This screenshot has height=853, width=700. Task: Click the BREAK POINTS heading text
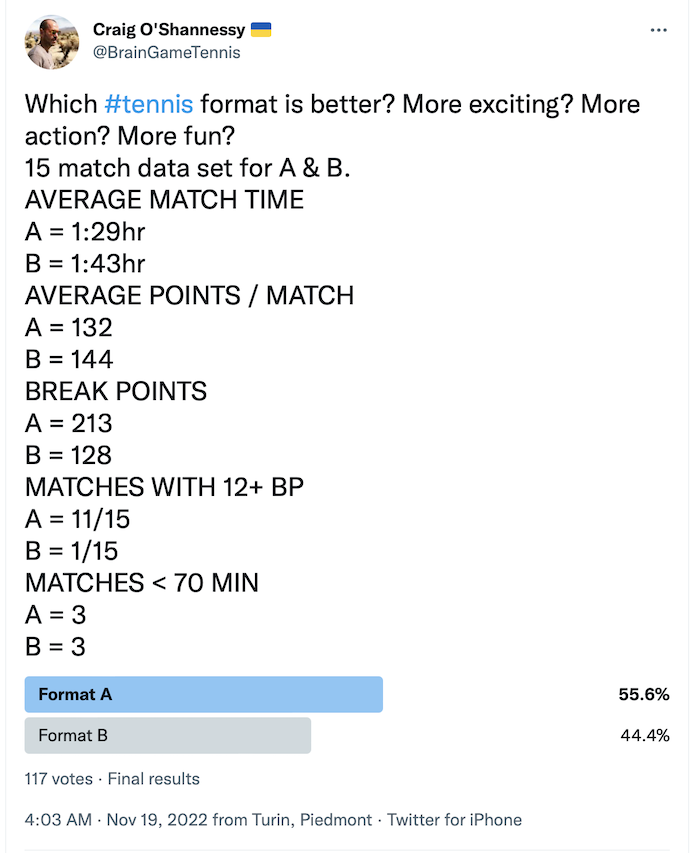pyautogui.click(x=116, y=391)
